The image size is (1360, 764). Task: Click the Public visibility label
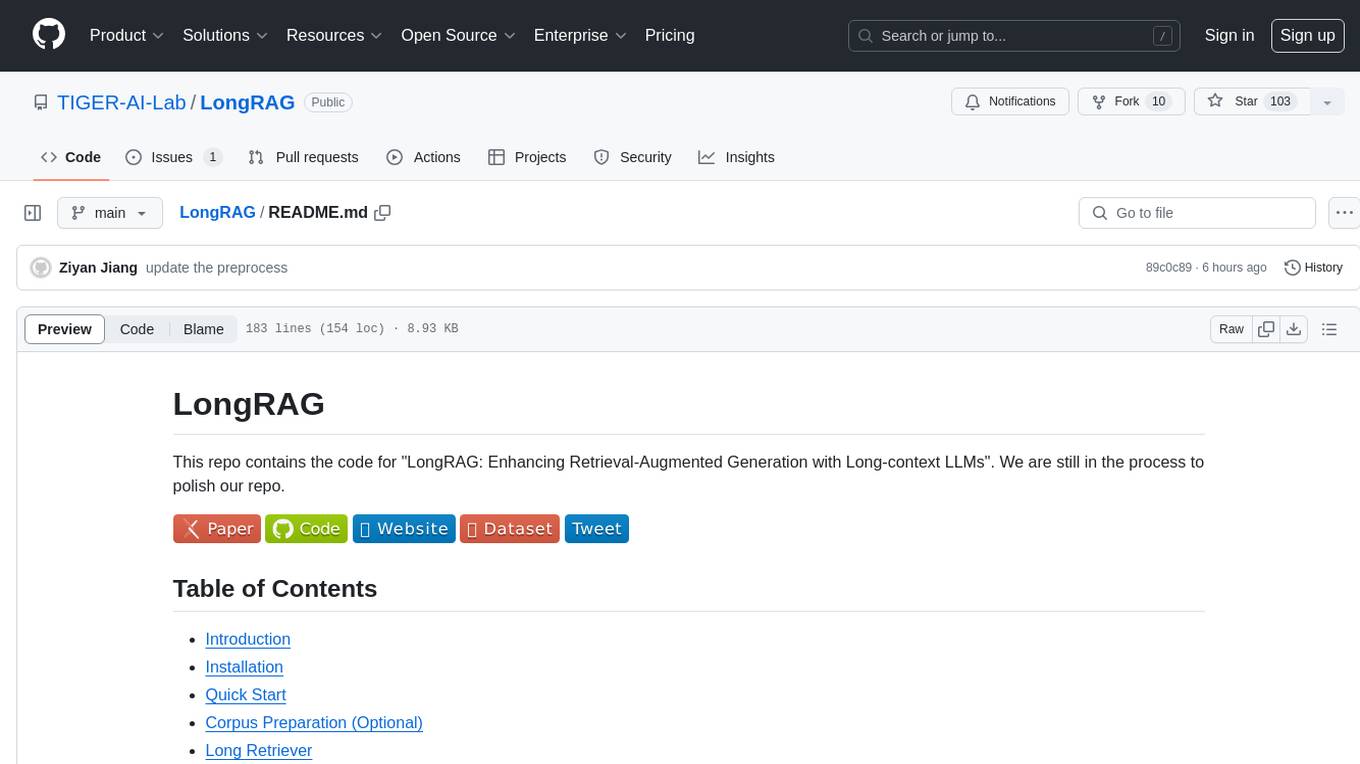(328, 102)
